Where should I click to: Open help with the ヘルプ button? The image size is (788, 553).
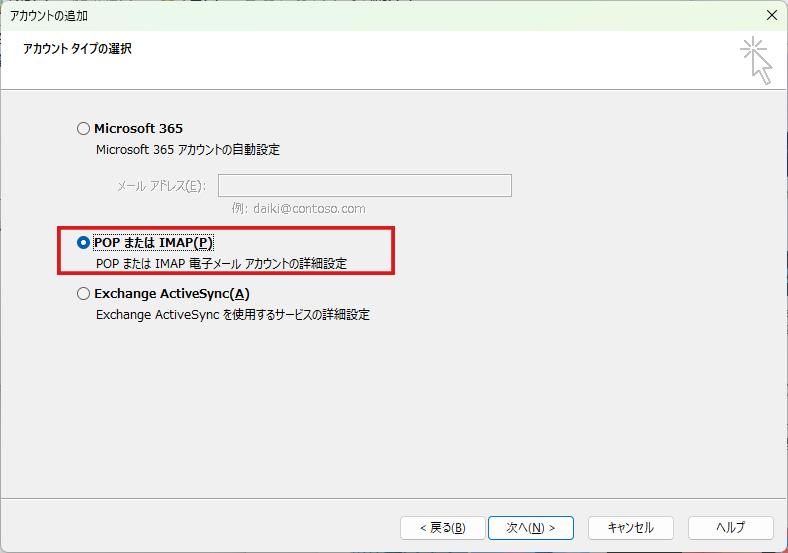click(x=730, y=527)
